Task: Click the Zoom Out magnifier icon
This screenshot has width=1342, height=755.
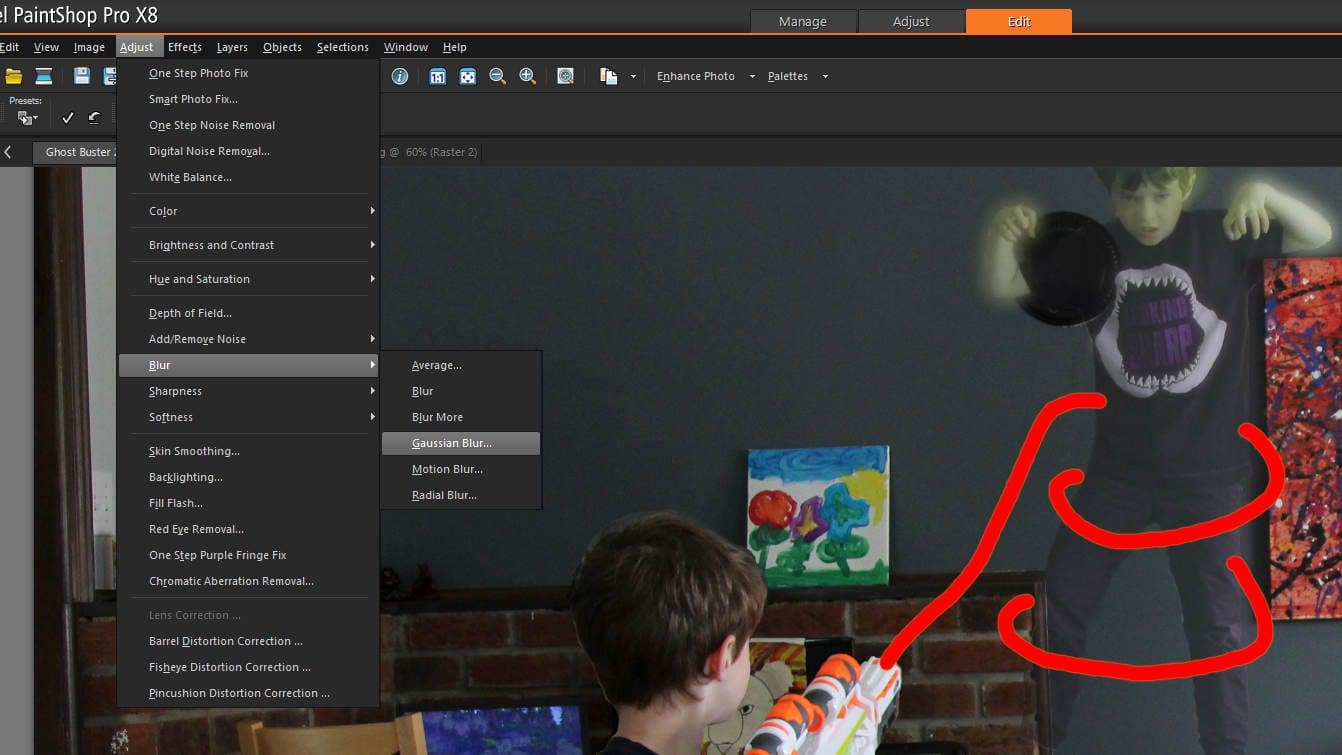Action: tap(497, 76)
